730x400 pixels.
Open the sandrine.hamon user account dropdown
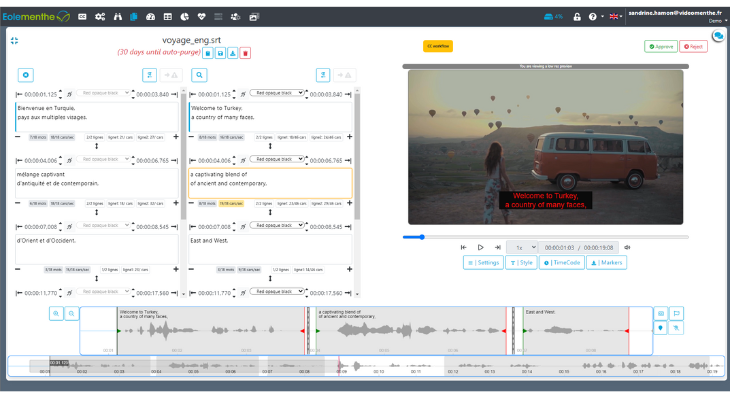(677, 16)
